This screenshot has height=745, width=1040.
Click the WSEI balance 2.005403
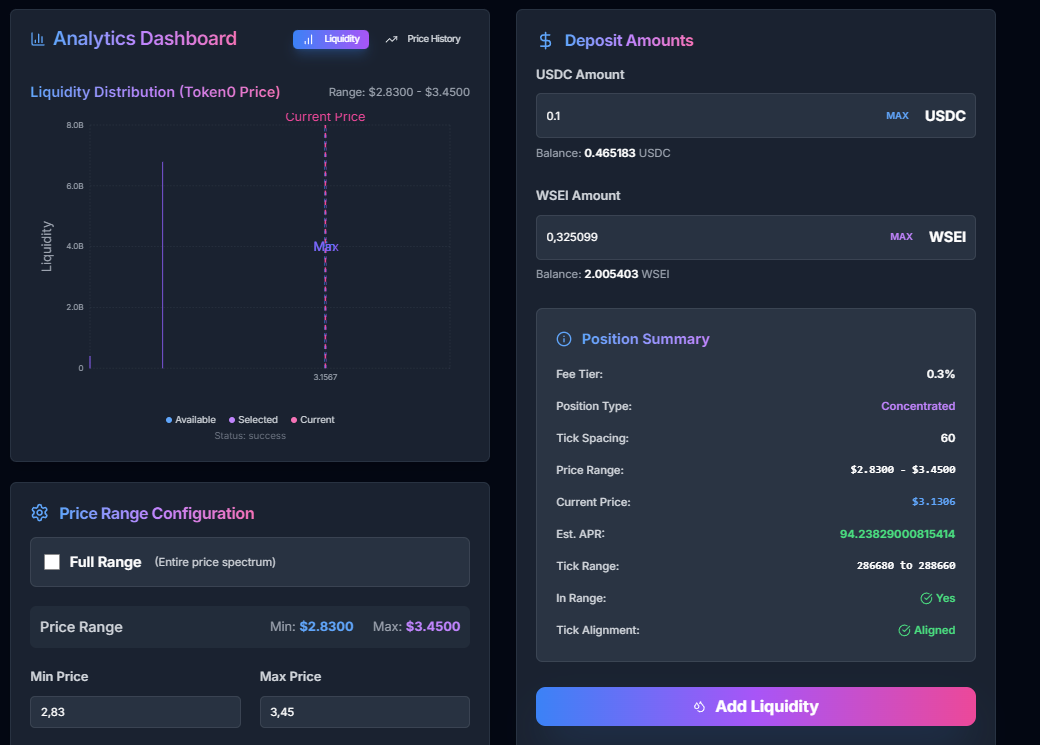[x=611, y=274]
